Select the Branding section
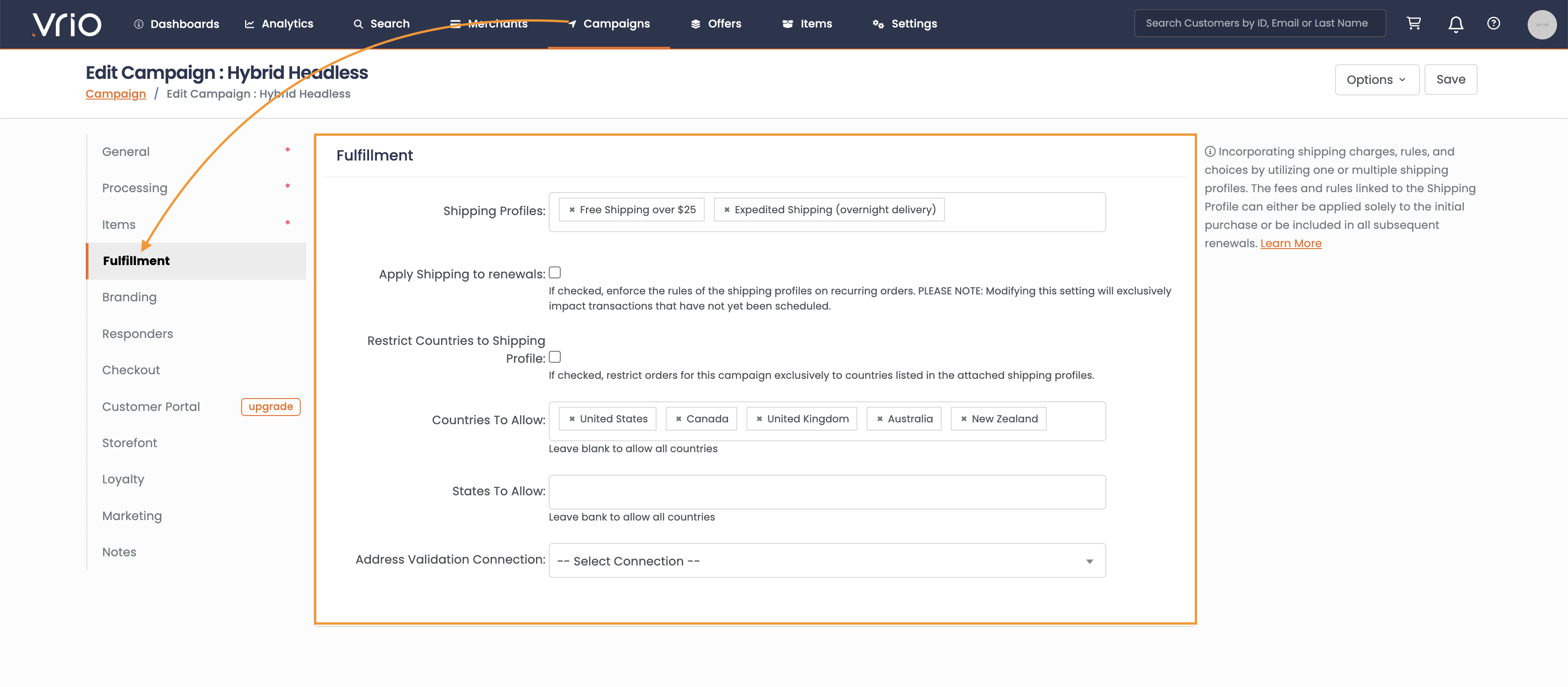The width and height of the screenshot is (1568, 687). (196, 297)
